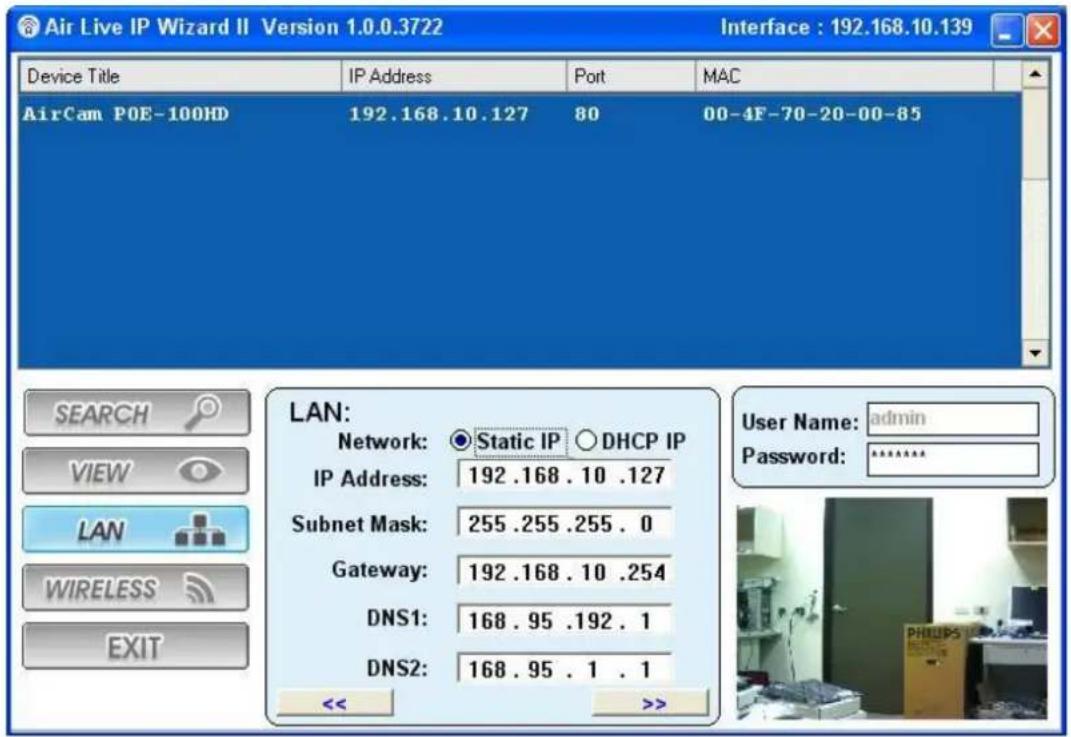The height and width of the screenshot is (737, 1071).
Task: Click the Subnet Mask input field
Action: click(564, 523)
